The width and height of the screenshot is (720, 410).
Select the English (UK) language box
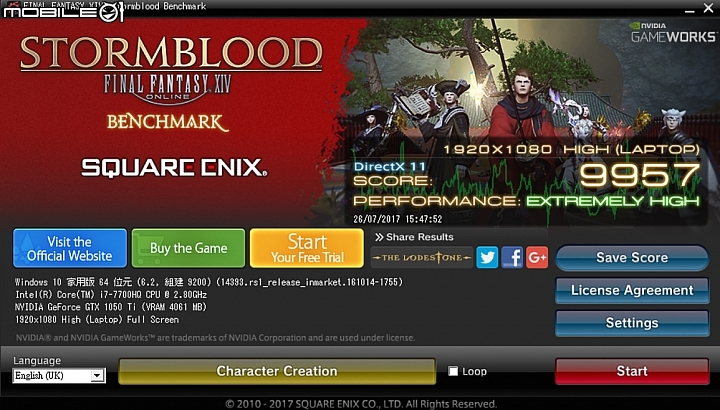pos(59,376)
